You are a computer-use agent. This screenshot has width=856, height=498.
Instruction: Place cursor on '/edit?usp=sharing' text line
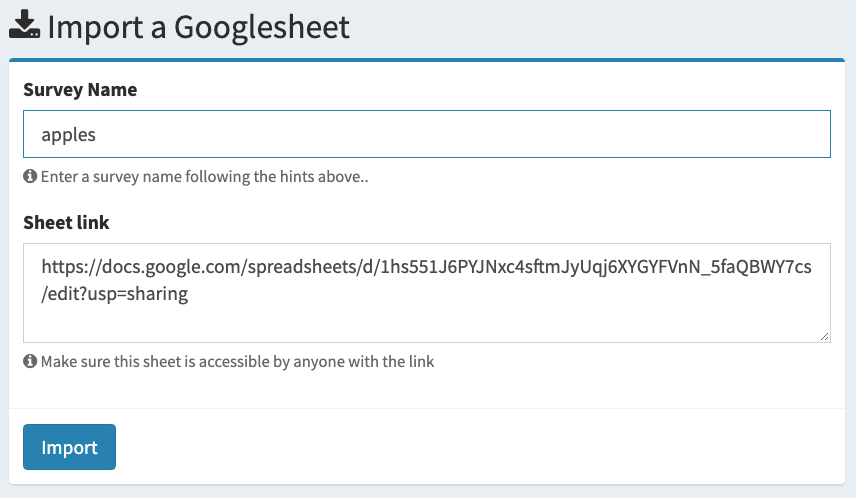(115, 294)
